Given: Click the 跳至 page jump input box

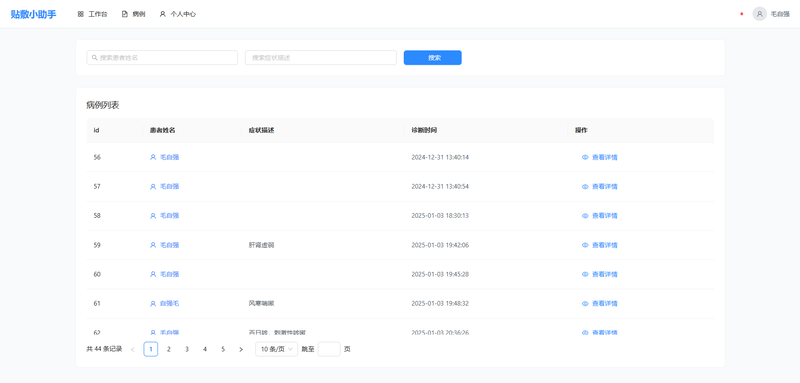Looking at the screenshot, I should point(329,349).
